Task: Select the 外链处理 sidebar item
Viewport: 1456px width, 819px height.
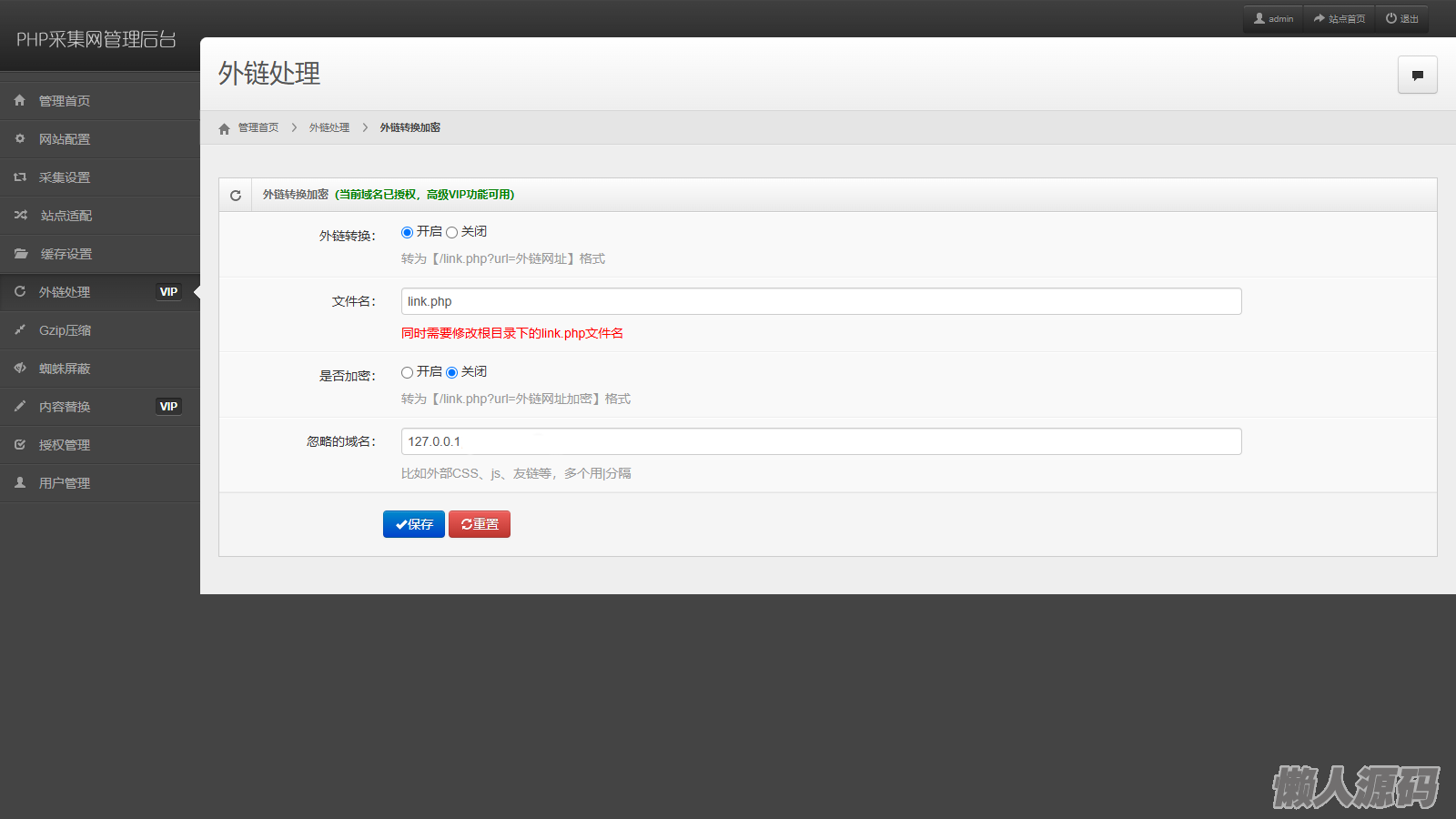Action: pos(100,292)
